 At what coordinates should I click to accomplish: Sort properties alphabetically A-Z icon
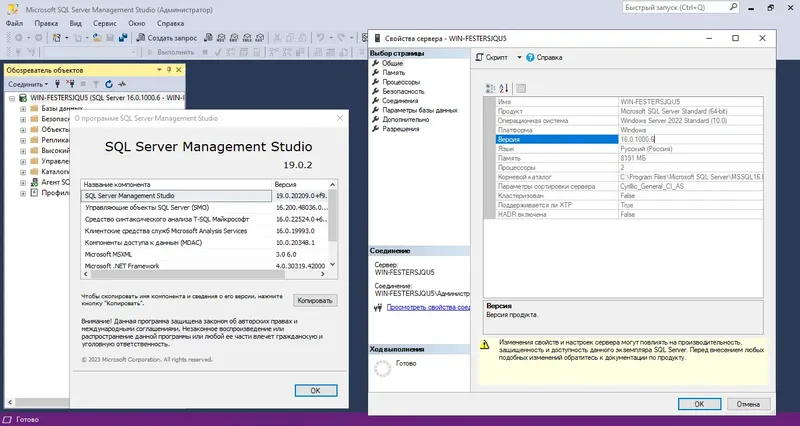(x=504, y=88)
